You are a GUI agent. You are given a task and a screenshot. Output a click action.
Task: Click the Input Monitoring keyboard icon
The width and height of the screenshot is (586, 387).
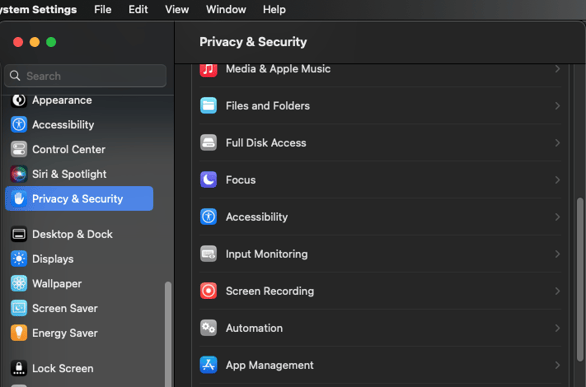[208, 254]
